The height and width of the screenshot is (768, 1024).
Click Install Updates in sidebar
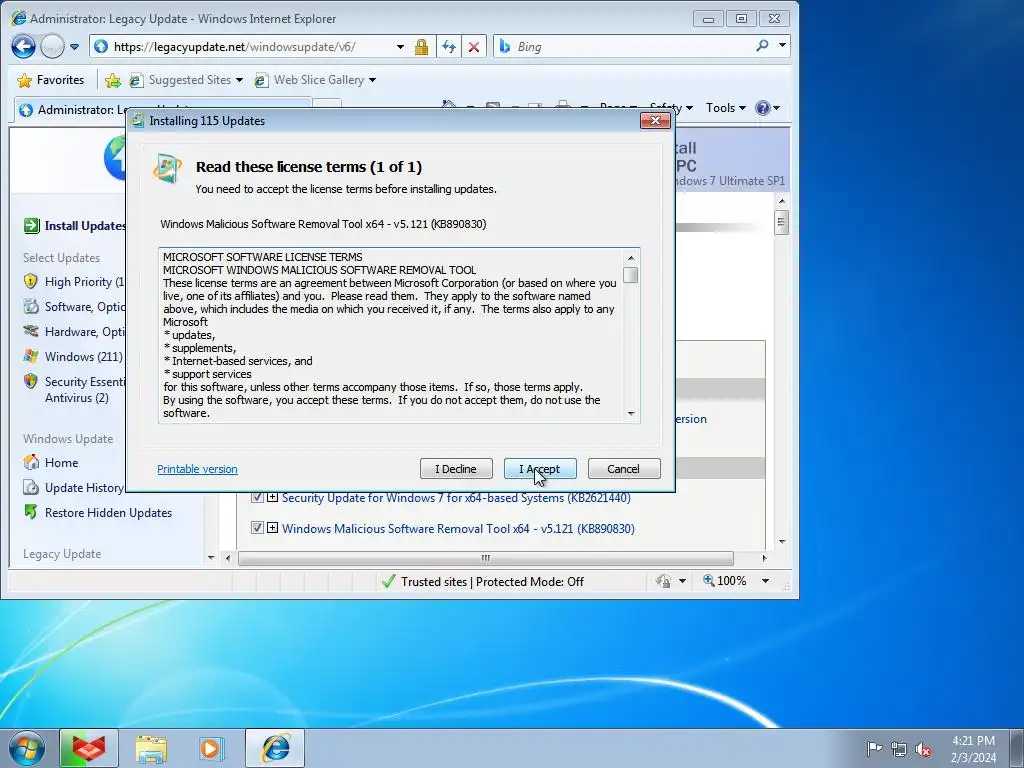coord(85,226)
